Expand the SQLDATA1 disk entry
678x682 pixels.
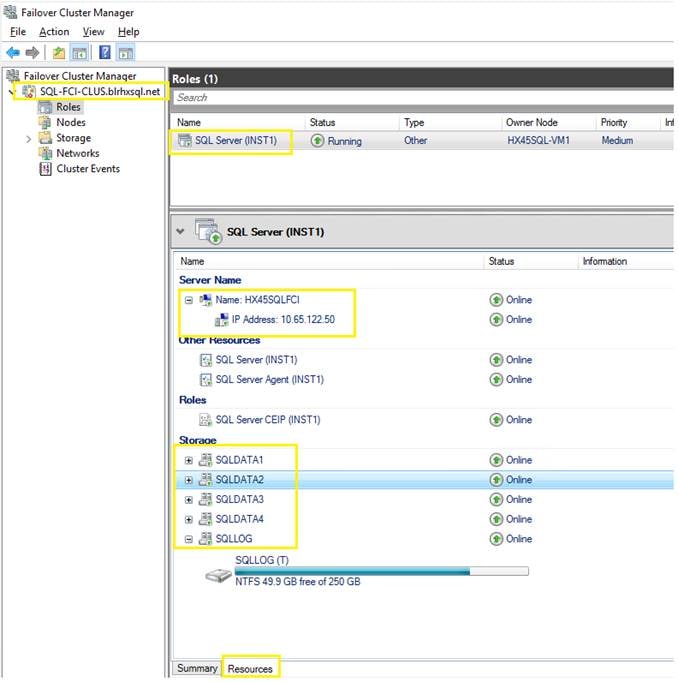(189, 460)
